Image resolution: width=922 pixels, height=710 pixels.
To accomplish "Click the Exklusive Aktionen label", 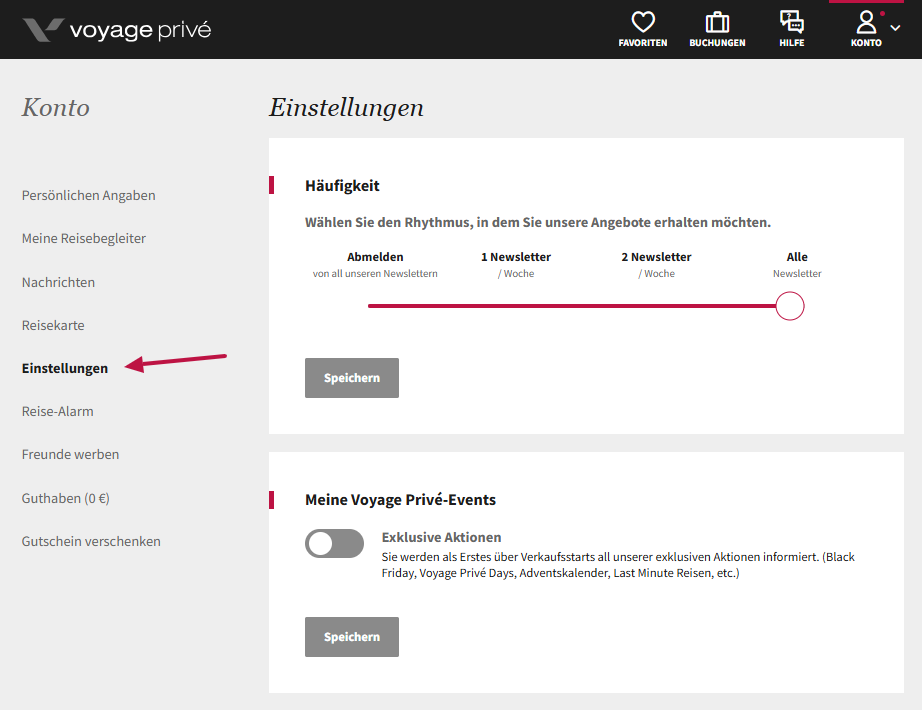I will pos(442,537).
